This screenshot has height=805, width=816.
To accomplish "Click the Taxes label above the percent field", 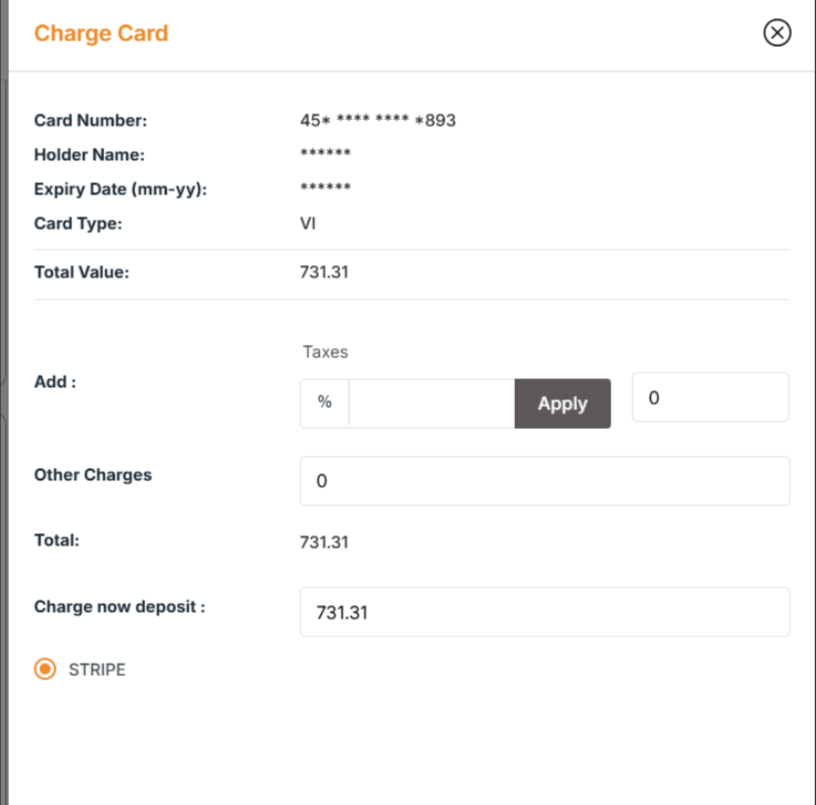I will 325,352.
